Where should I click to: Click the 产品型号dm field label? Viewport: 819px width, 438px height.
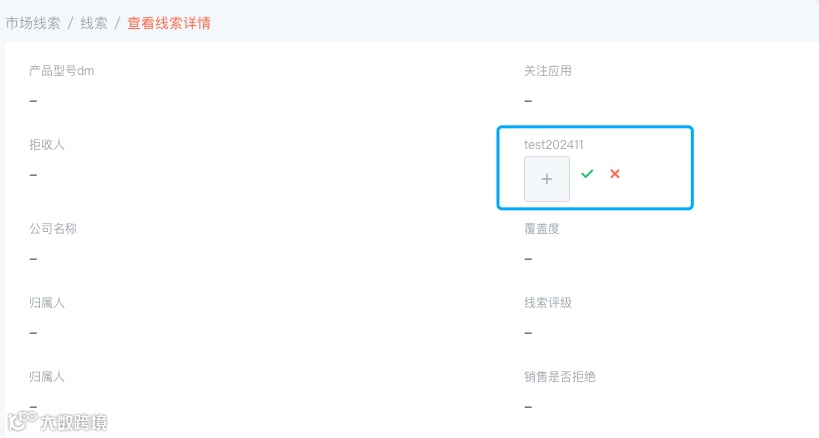(x=62, y=71)
